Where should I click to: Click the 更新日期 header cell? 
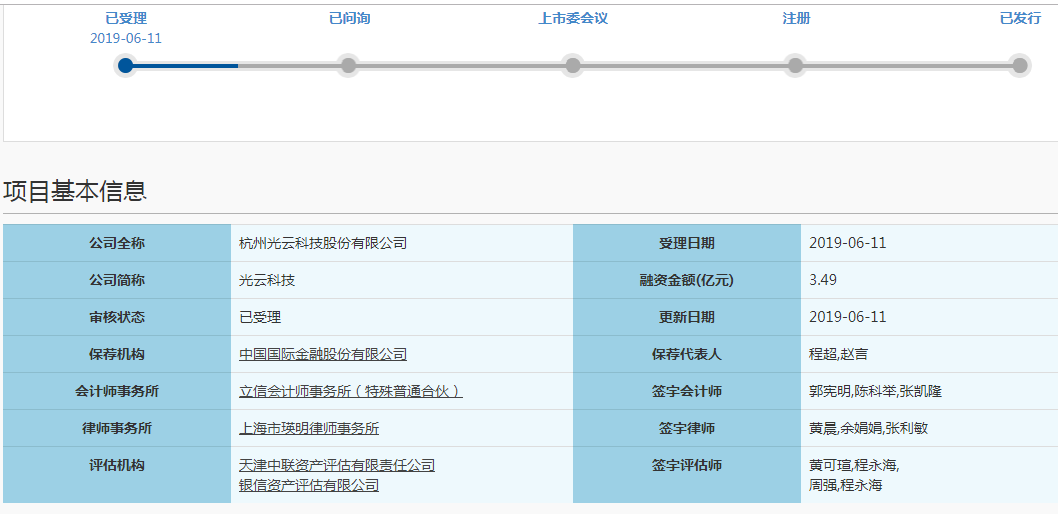point(687,317)
